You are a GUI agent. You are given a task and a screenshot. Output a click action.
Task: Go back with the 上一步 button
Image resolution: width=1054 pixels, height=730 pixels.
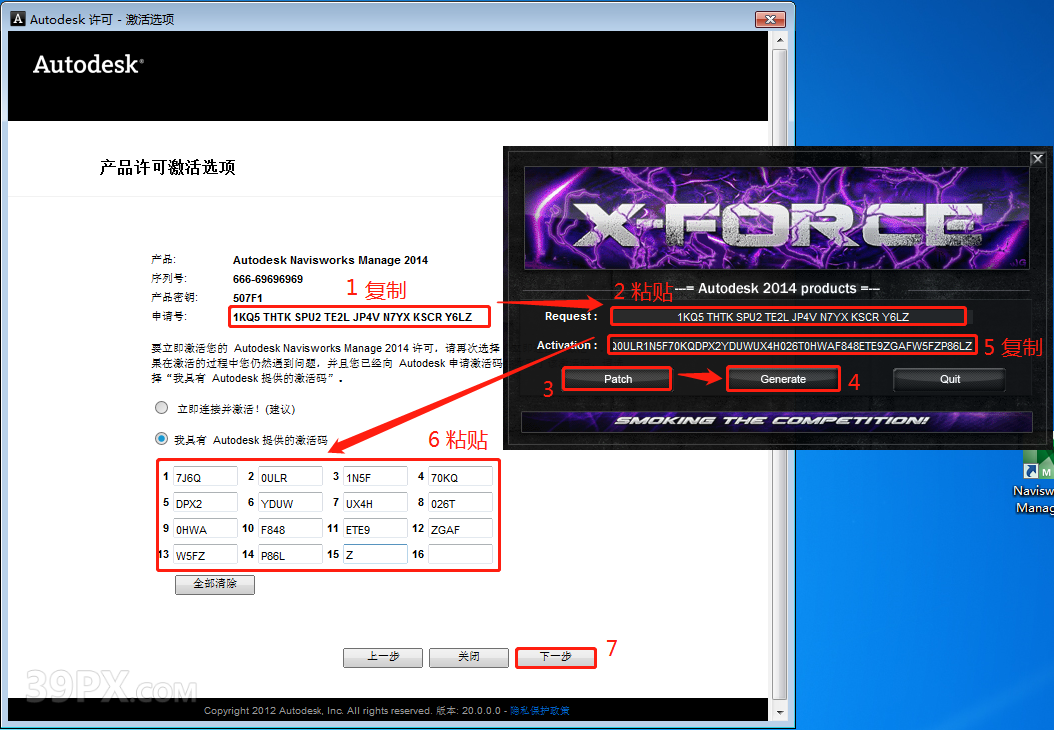(x=383, y=657)
